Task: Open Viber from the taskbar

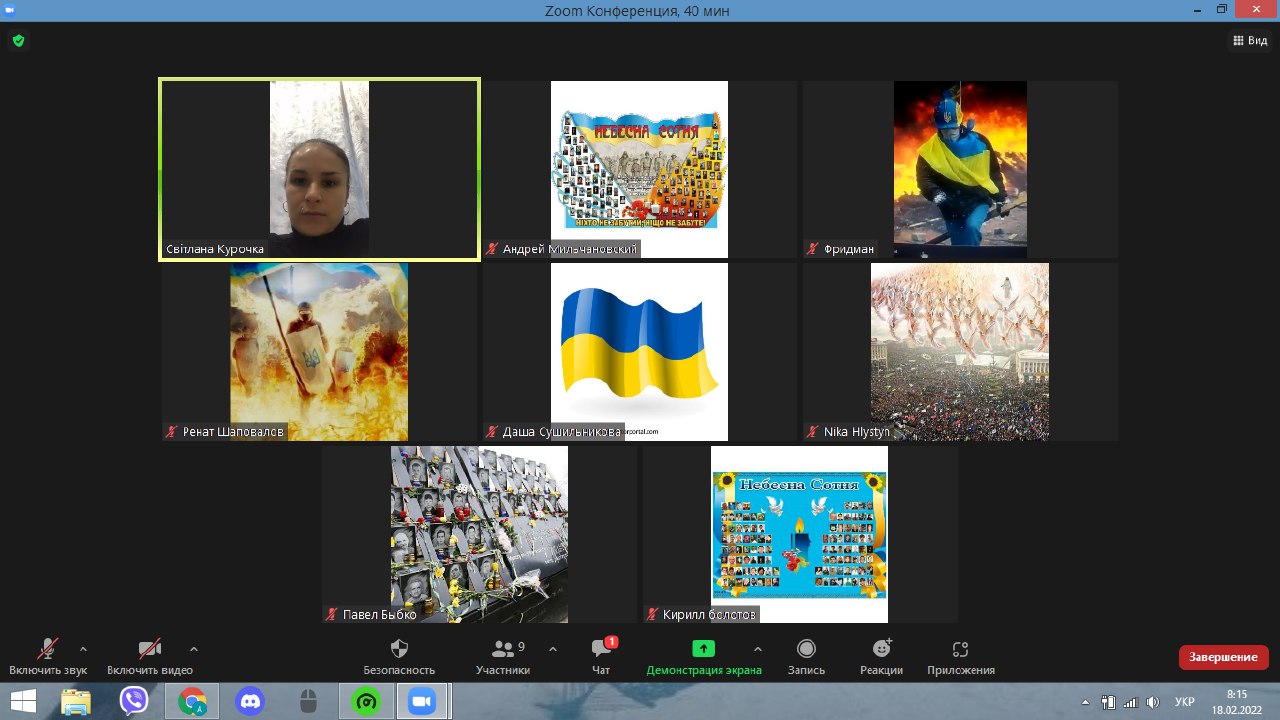Action: click(134, 701)
